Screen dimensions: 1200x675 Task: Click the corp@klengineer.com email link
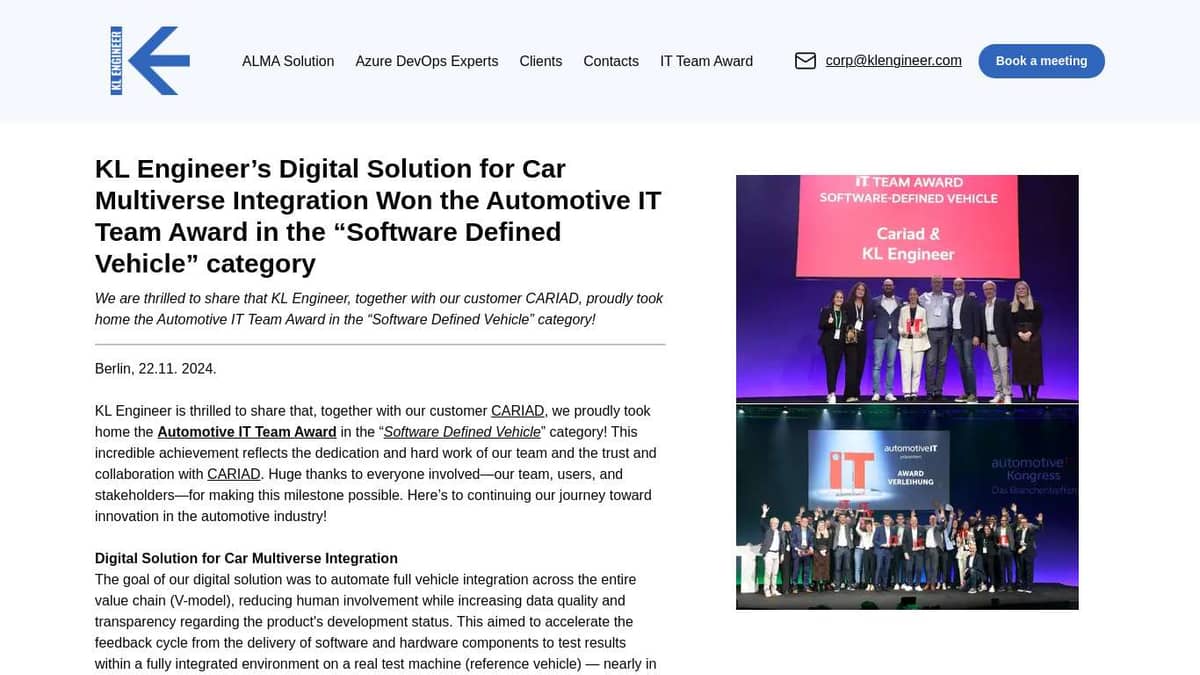pyautogui.click(x=893, y=61)
